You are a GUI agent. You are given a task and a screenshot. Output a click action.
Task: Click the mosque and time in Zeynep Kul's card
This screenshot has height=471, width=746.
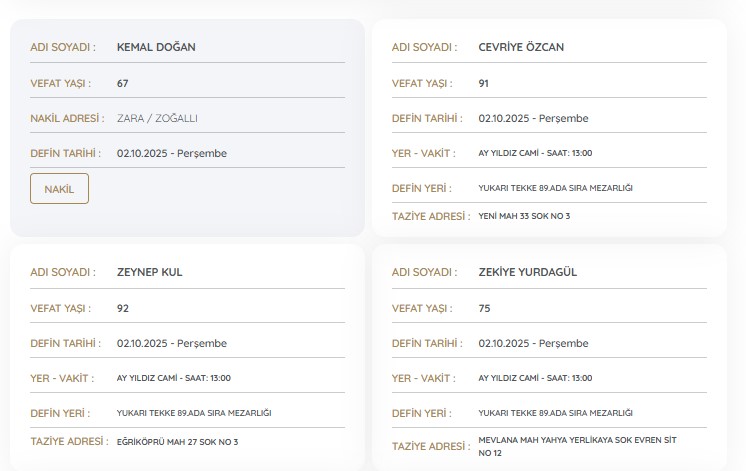click(x=174, y=378)
